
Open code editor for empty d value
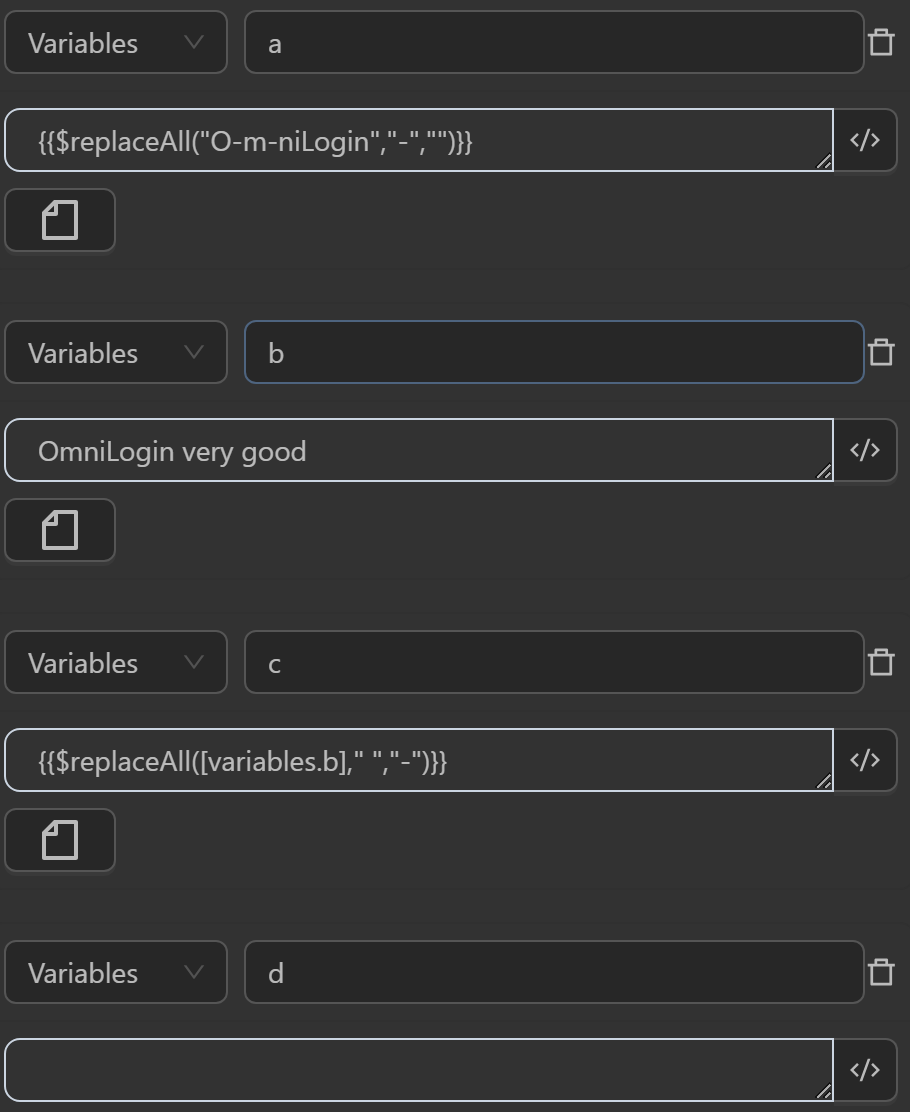coord(865,1070)
